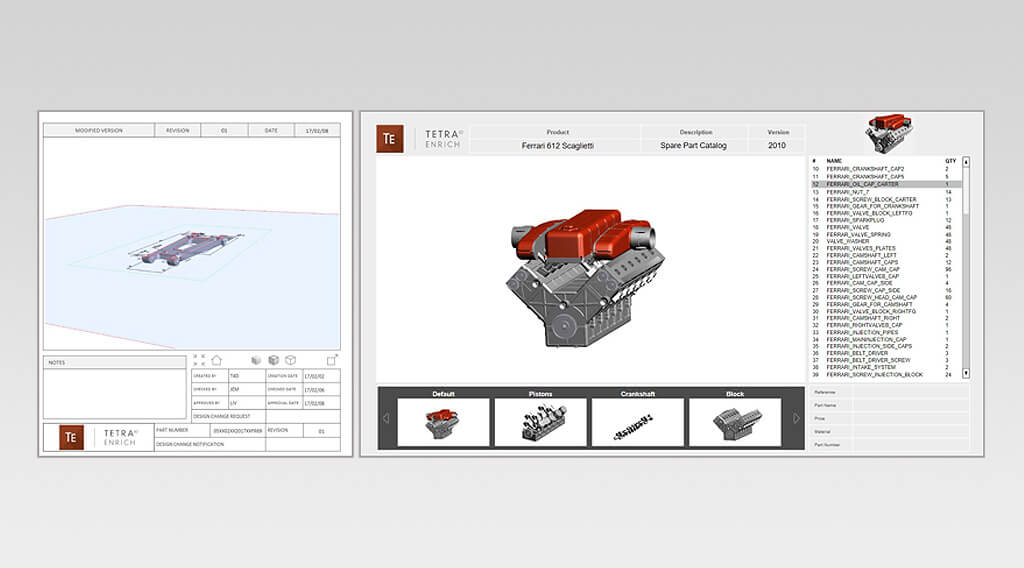Select row FERRARI_VALVE_BLOCK_RIGHTFG
Image resolution: width=1024 pixels, height=568 pixels.
point(886,312)
